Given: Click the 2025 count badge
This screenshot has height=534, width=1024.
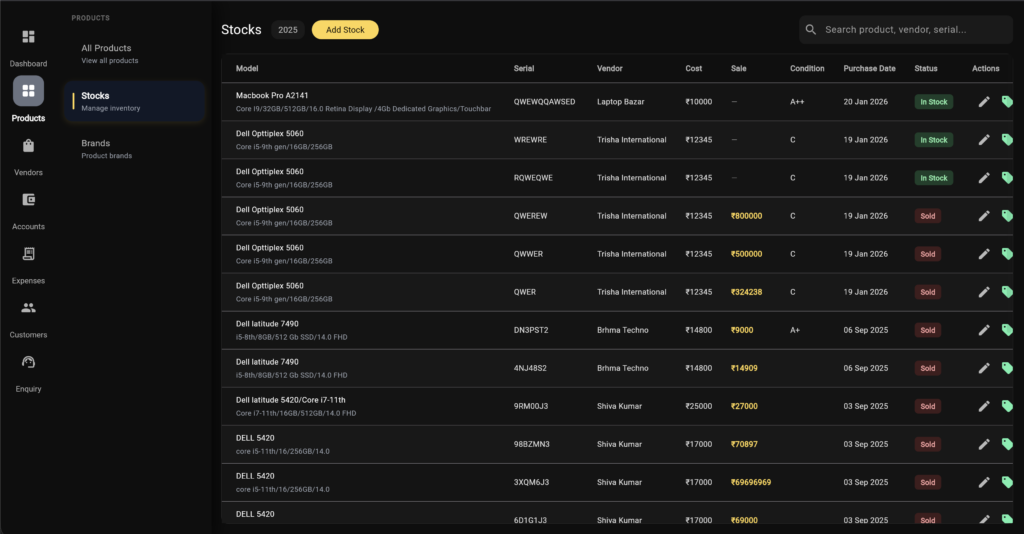Looking at the screenshot, I should (x=288, y=30).
